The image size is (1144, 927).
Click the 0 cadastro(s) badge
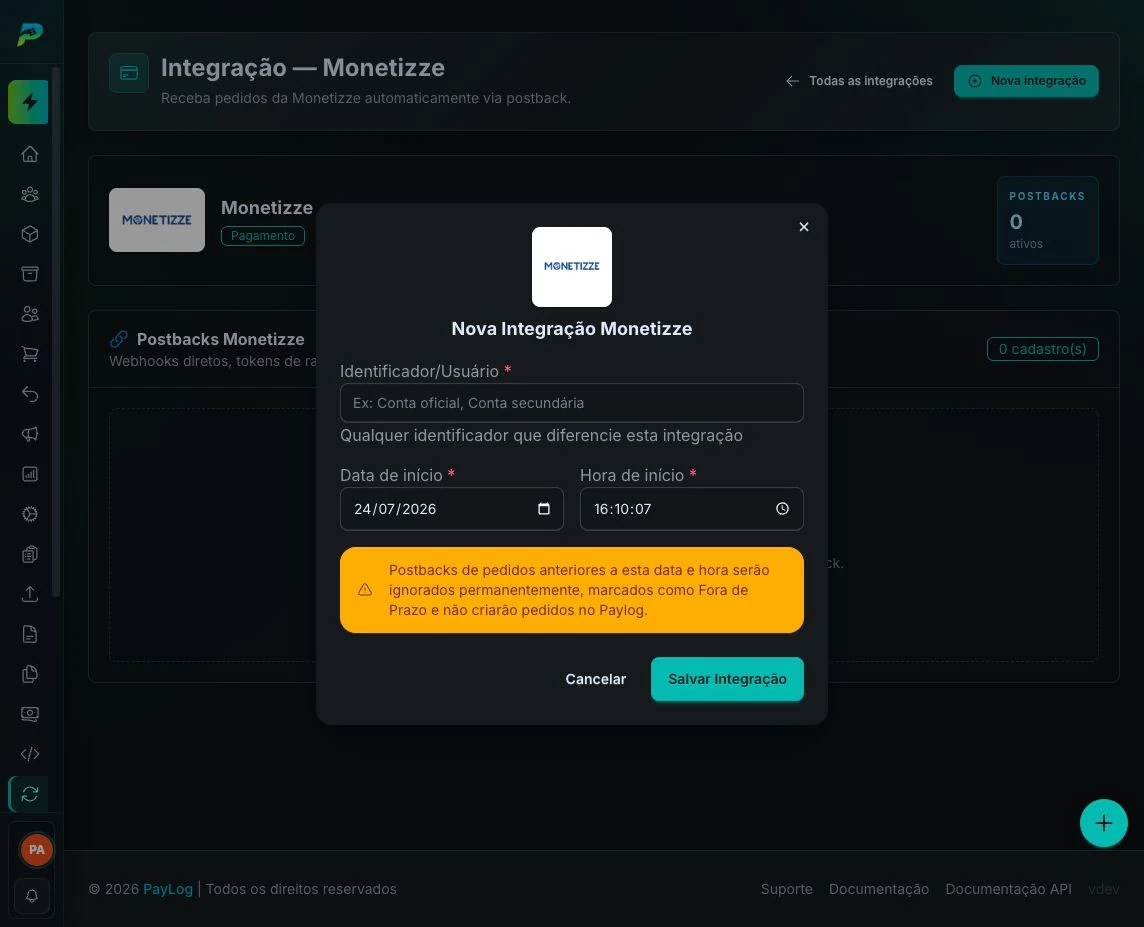(x=1043, y=349)
